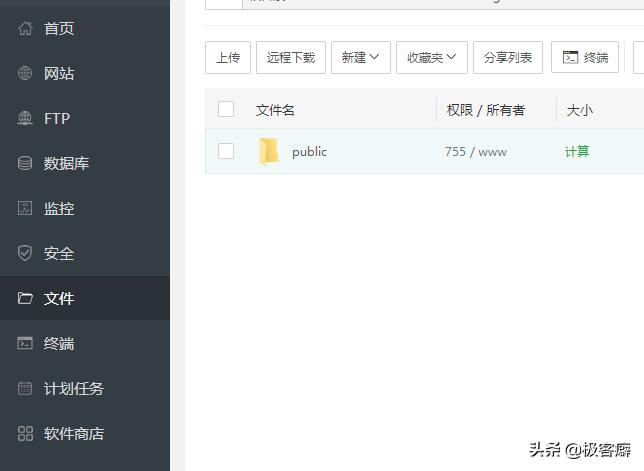Click the monitor chart icon beside 监控
644x471 pixels.
click(x=25, y=208)
